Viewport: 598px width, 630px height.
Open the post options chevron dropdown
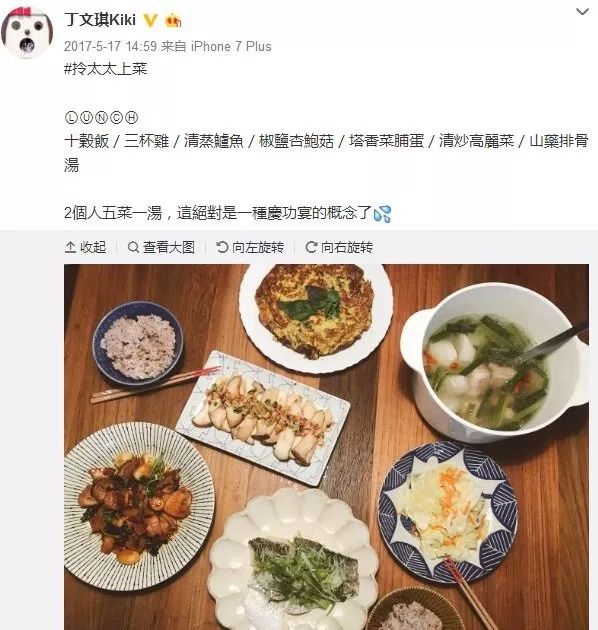(x=582, y=12)
